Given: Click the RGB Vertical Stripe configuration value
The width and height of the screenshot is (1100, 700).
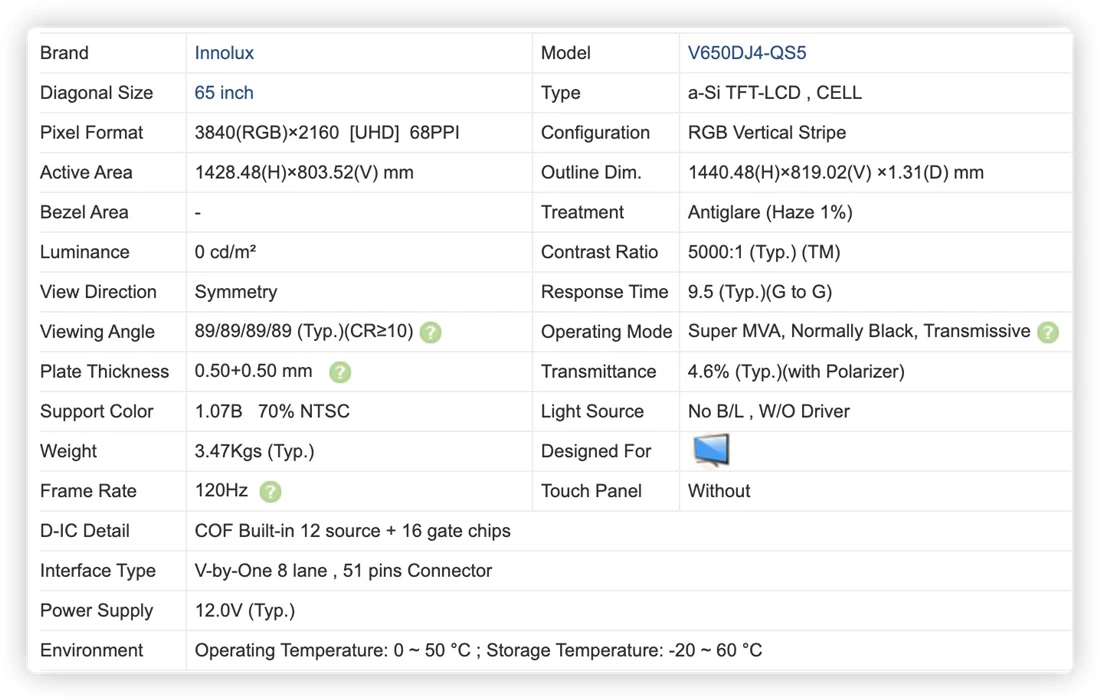Looking at the screenshot, I should coord(767,133).
